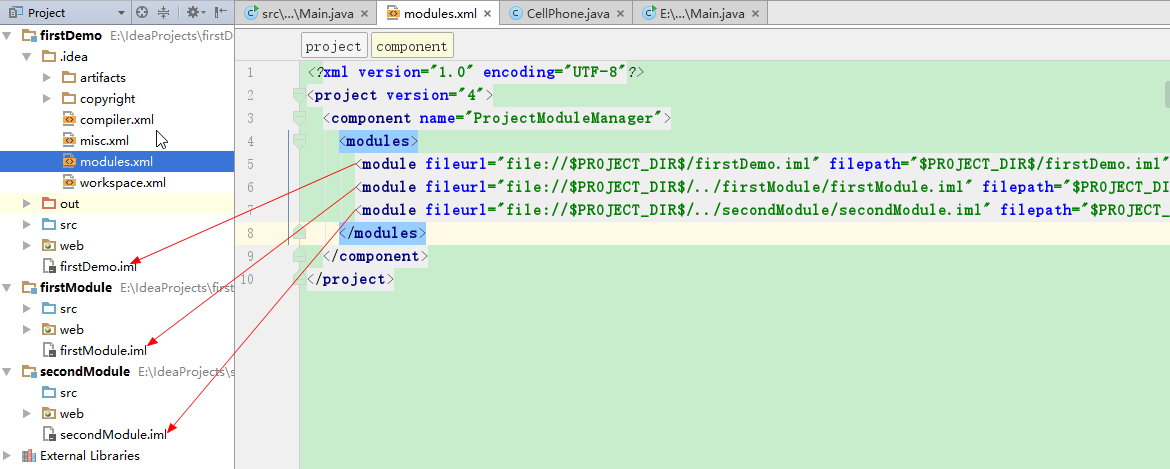Collapse the firstDemo module node

(8, 35)
